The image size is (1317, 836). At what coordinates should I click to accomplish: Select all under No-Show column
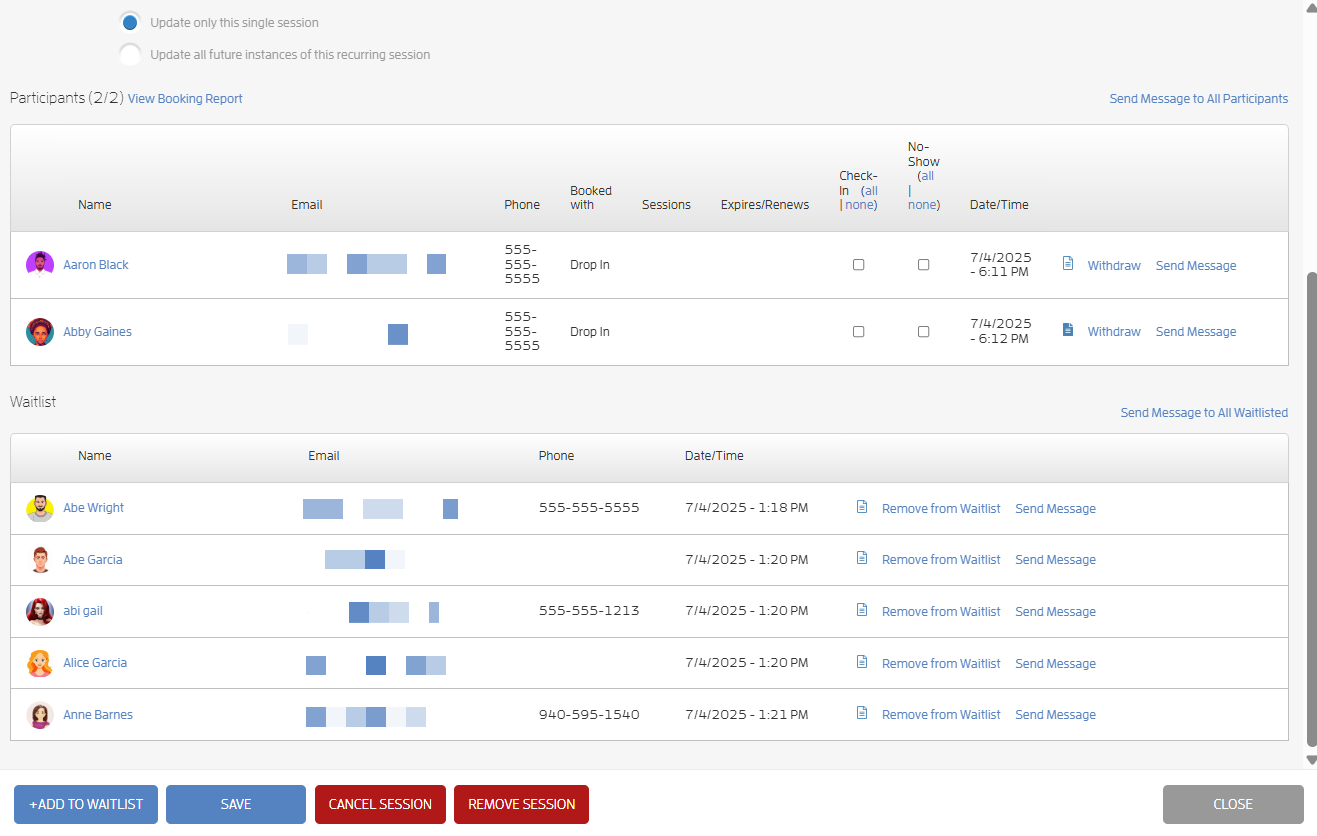(x=927, y=176)
